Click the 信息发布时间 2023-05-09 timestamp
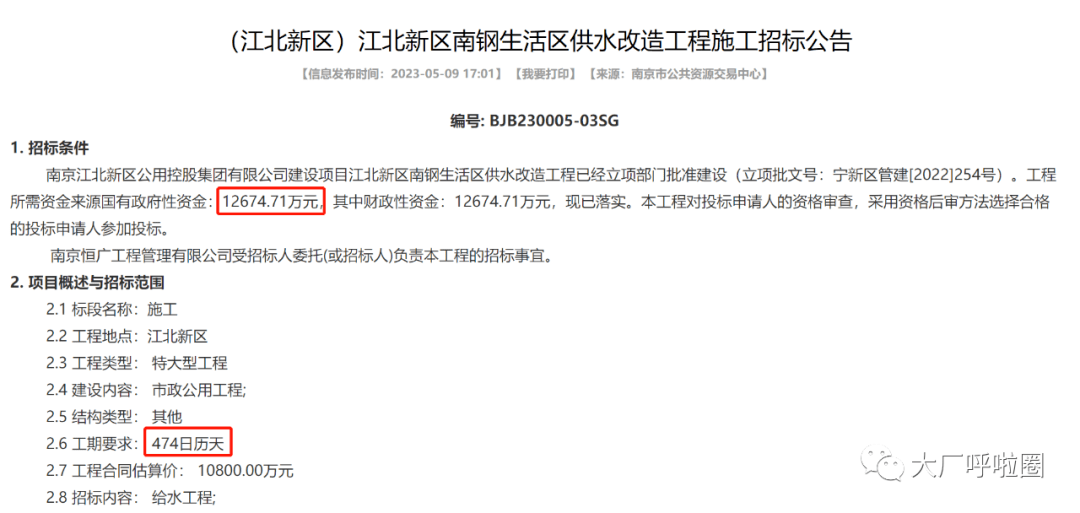 (x=402, y=73)
